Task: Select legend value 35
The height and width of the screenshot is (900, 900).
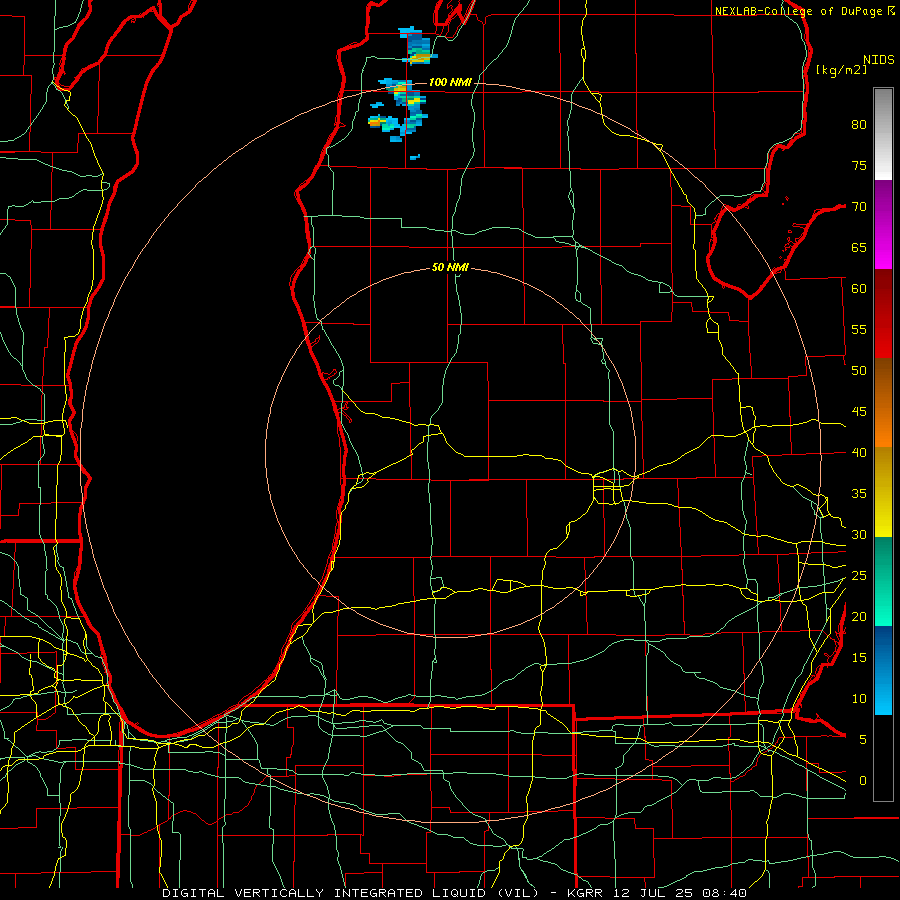Action: (859, 494)
